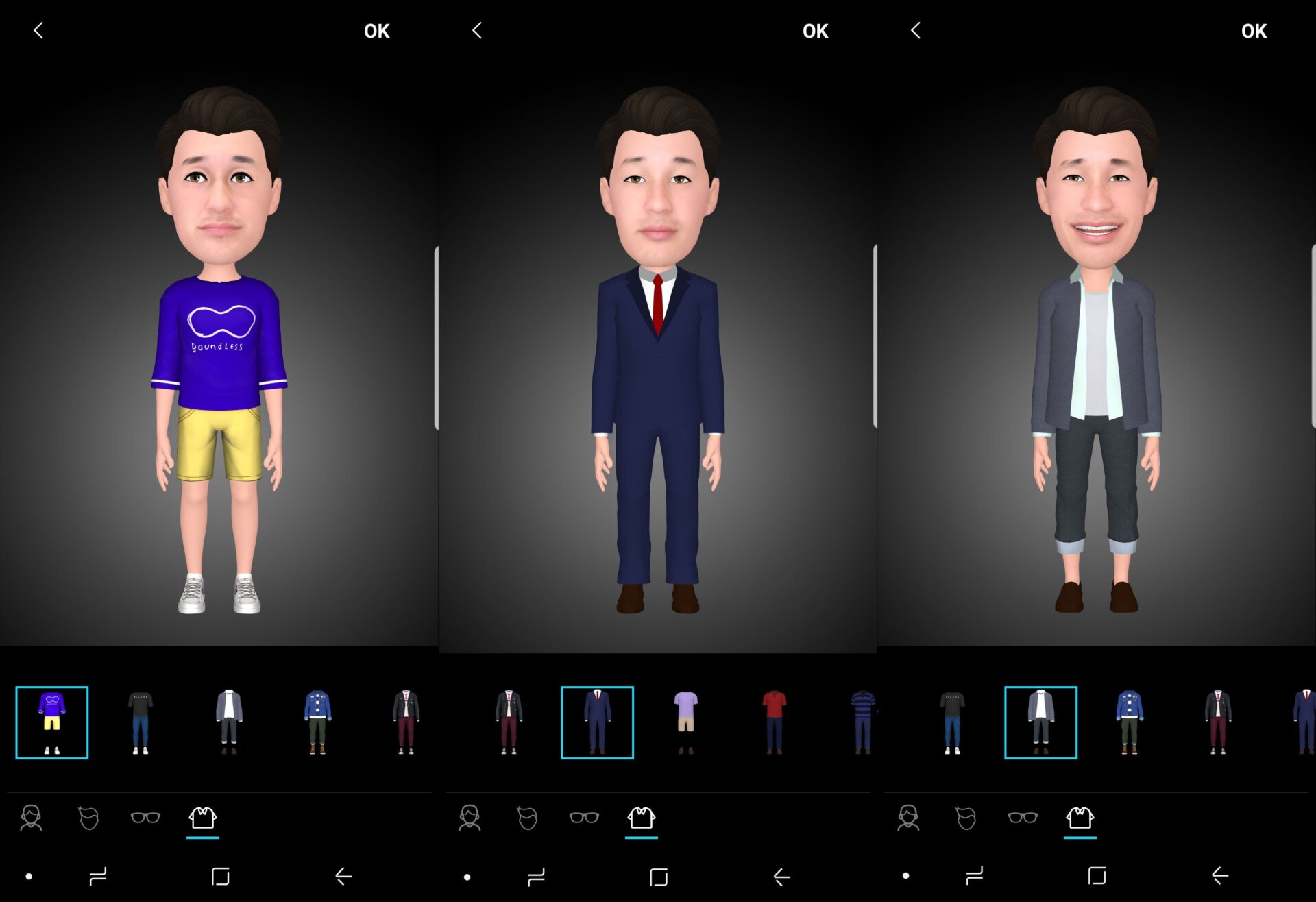Tap the highlighted gray blazer outfit thumbnail
The image size is (1316, 902).
1040,722
